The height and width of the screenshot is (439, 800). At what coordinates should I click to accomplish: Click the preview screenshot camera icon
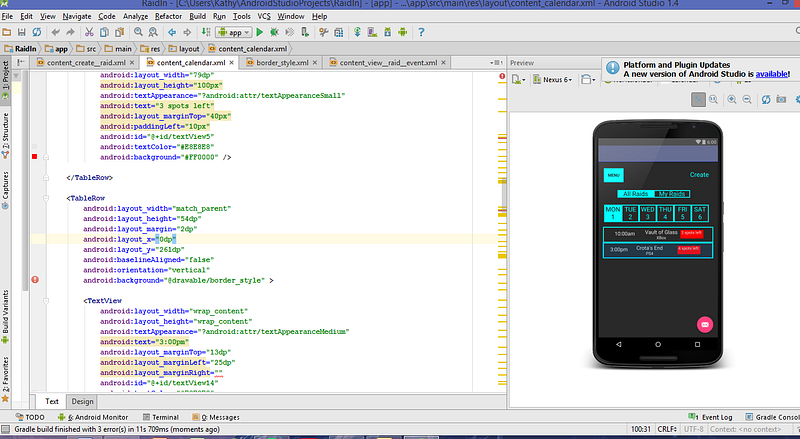[x=781, y=100]
